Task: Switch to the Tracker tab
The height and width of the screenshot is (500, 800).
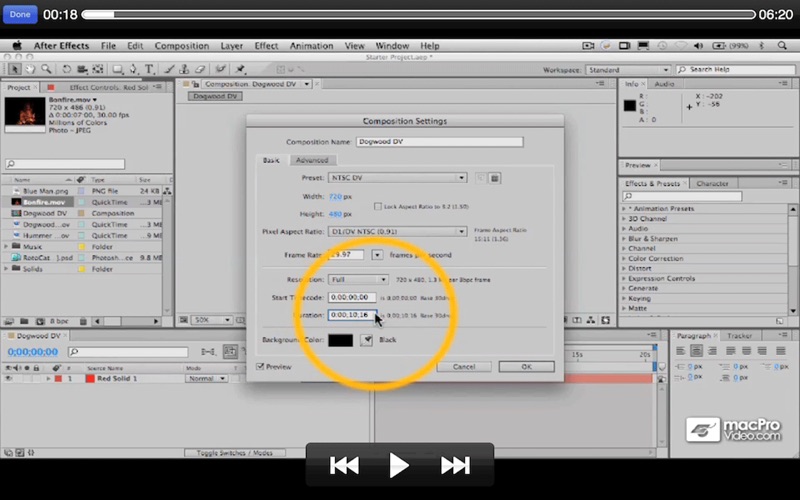Action: pyautogui.click(x=739, y=335)
